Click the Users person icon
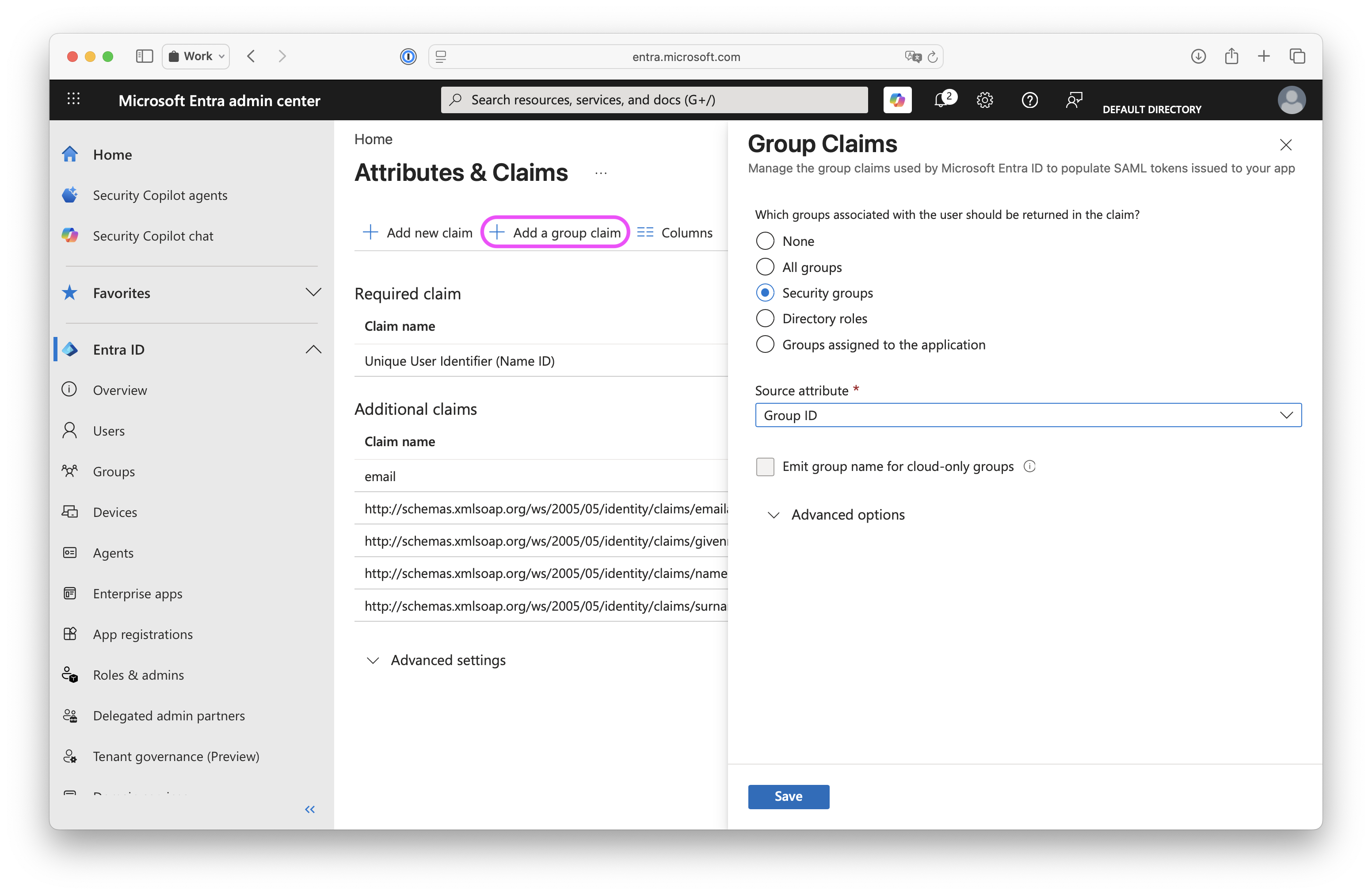The height and width of the screenshot is (895, 1372). (x=70, y=430)
